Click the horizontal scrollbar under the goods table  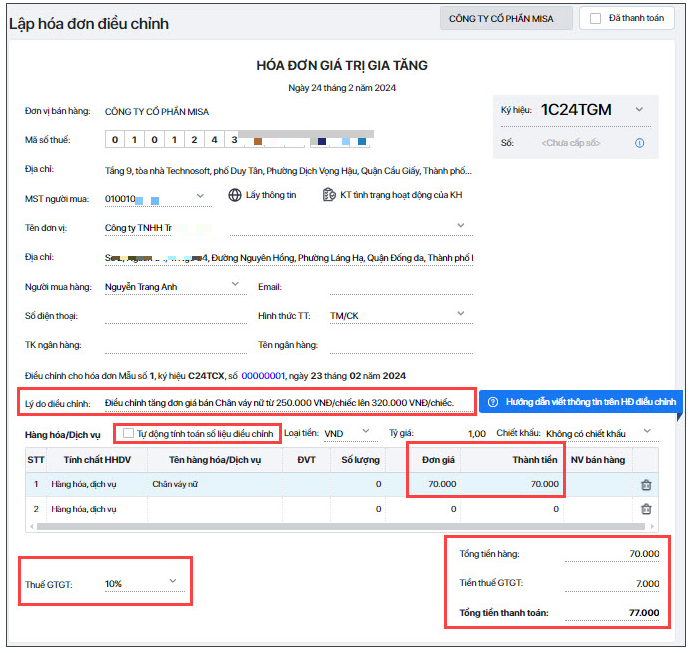pos(340,526)
